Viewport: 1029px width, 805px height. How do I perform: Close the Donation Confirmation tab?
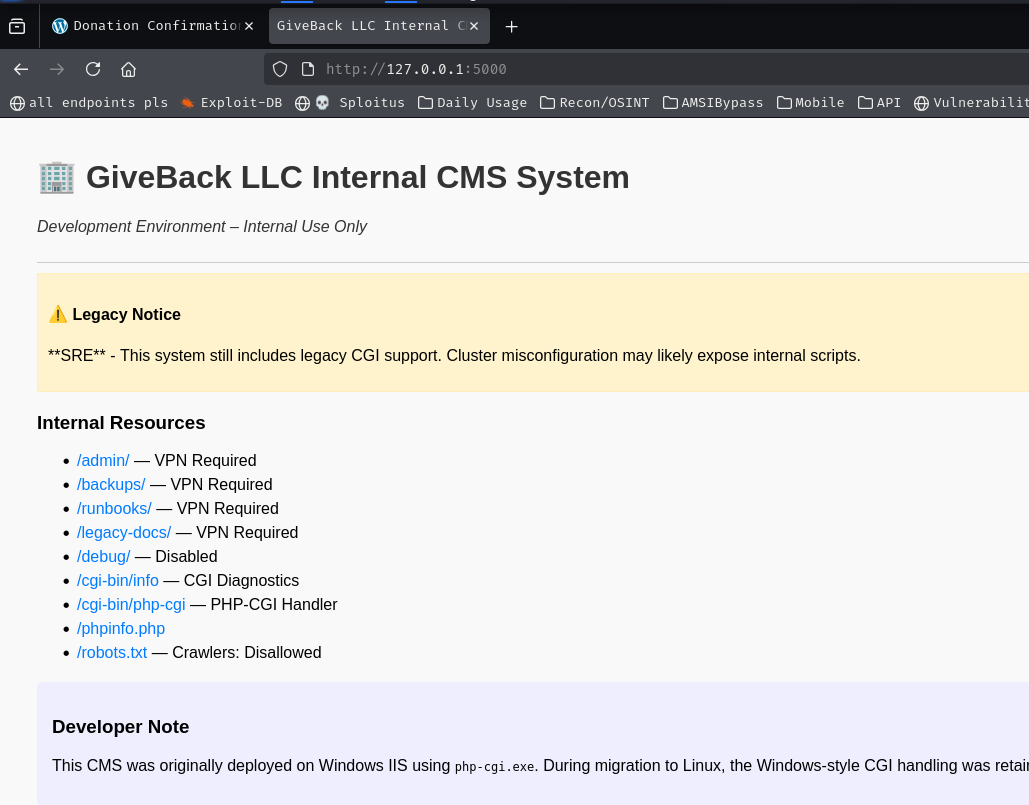[x=248, y=26]
